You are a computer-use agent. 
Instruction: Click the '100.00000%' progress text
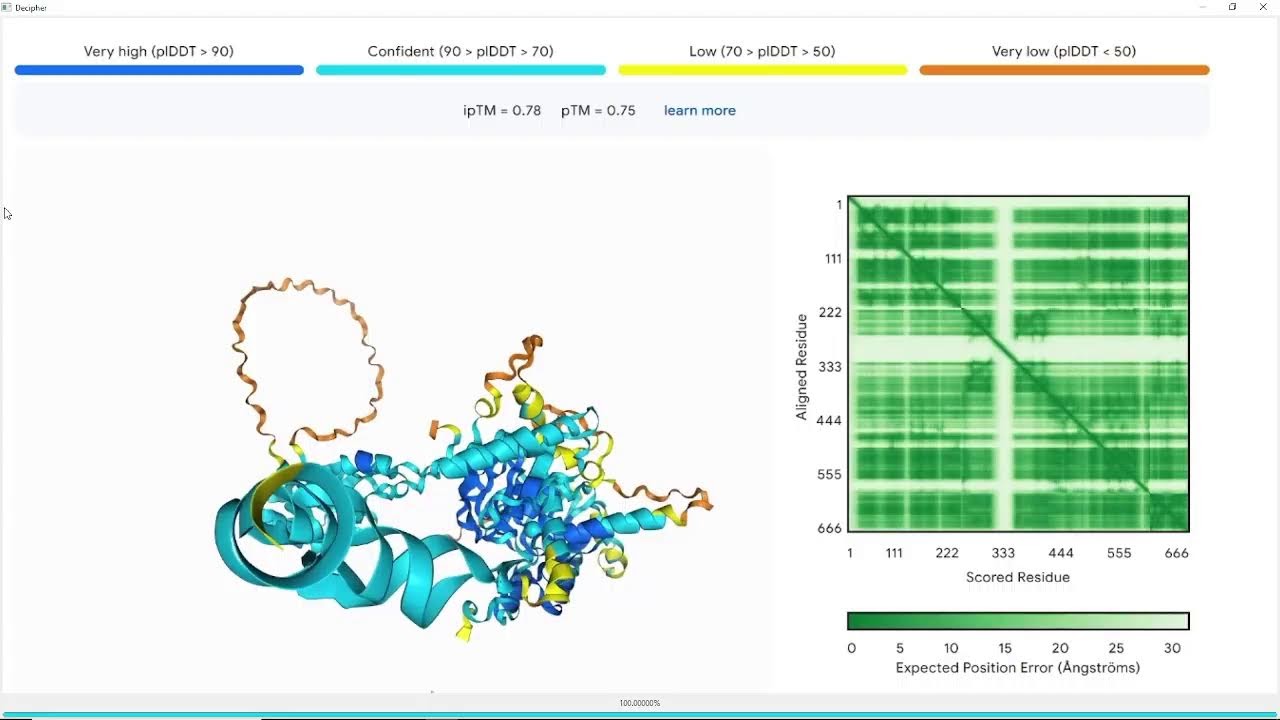640,703
